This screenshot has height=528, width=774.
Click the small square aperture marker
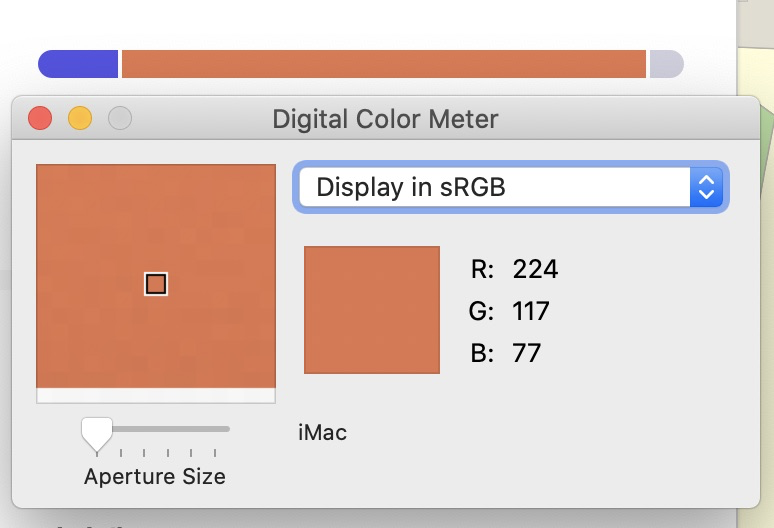point(156,284)
